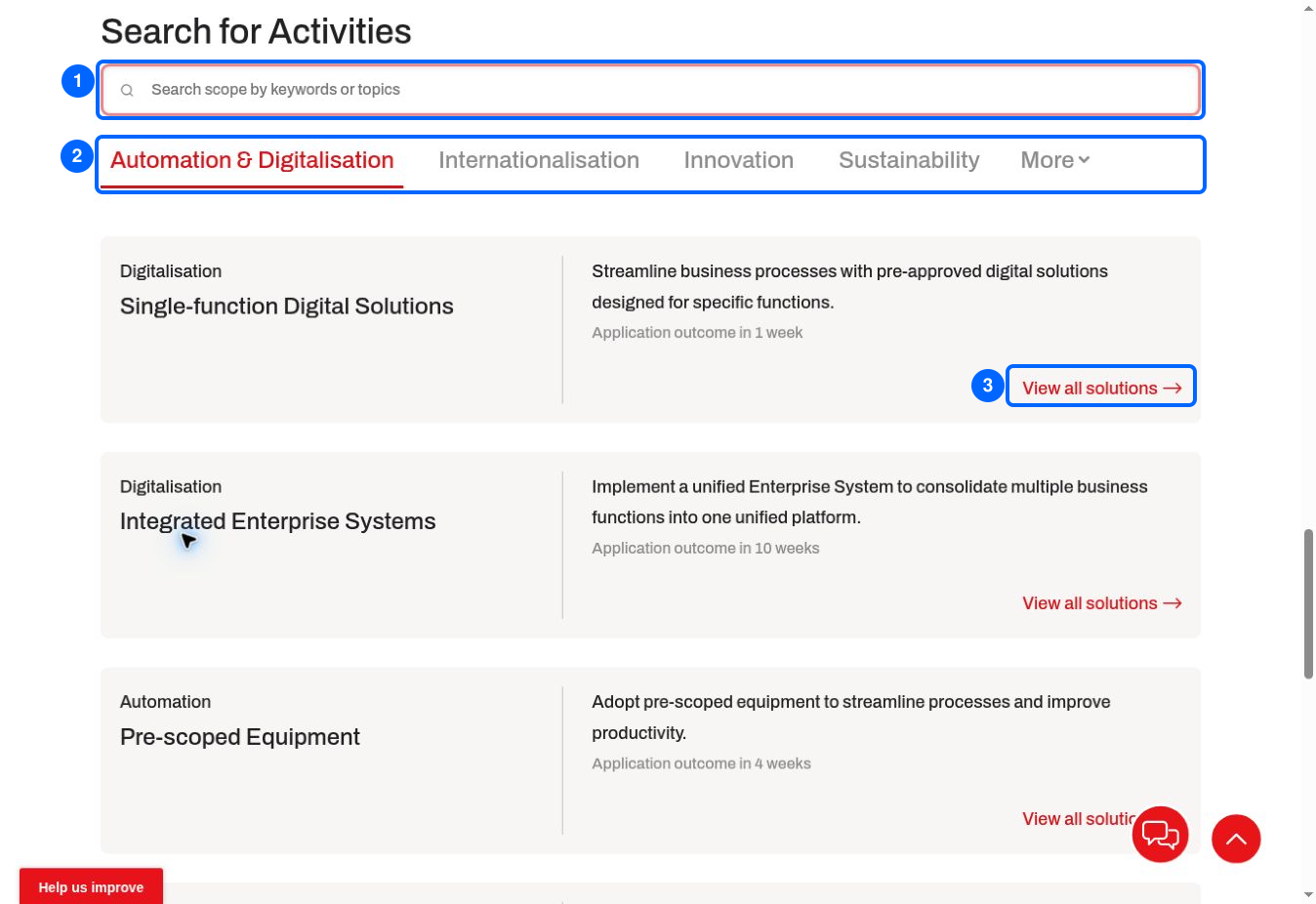This screenshot has height=904, width=1316.
Task: View all solutions for Integrated Enterprise Systems
Action: [1101, 603]
